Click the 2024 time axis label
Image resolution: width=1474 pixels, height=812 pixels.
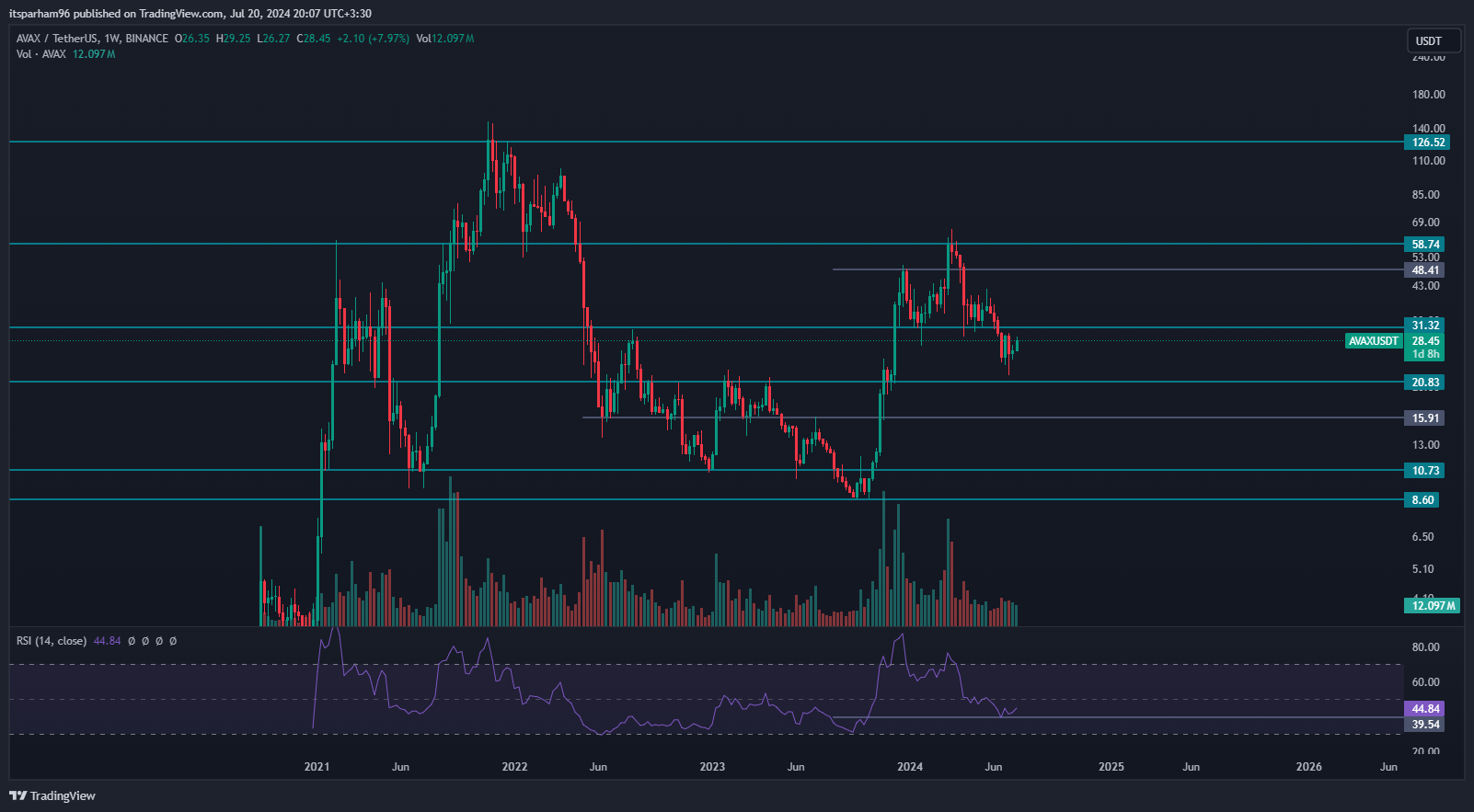pyautogui.click(x=910, y=767)
